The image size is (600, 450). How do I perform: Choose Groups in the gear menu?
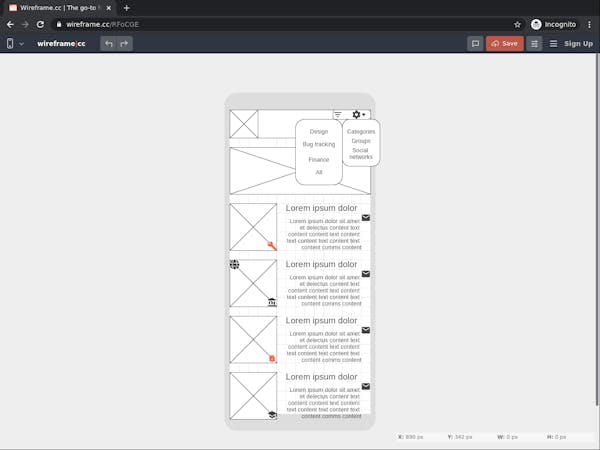click(361, 141)
